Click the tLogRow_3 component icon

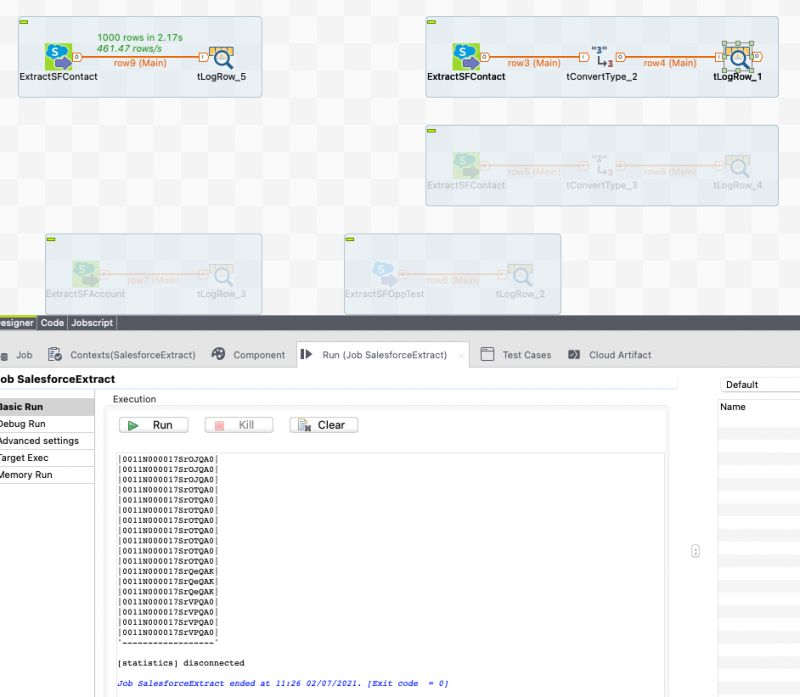click(x=221, y=276)
